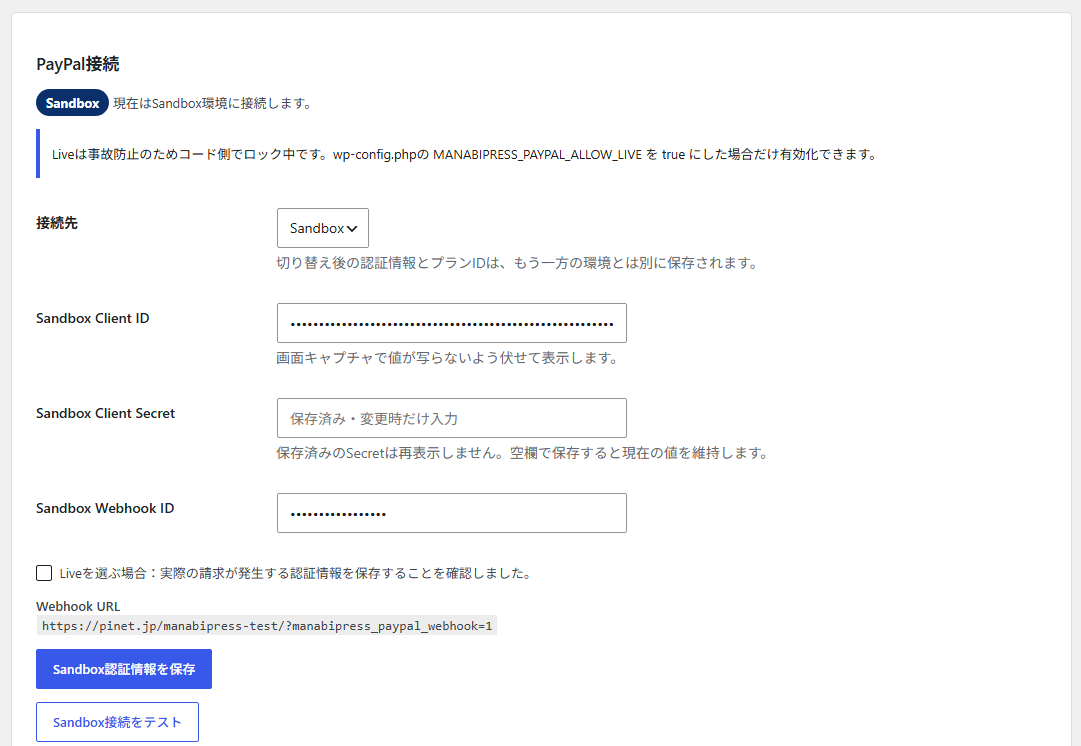Viewport: 1081px width, 746px height.
Task: Focus the Sandbox Client ID field
Action: 452,323
